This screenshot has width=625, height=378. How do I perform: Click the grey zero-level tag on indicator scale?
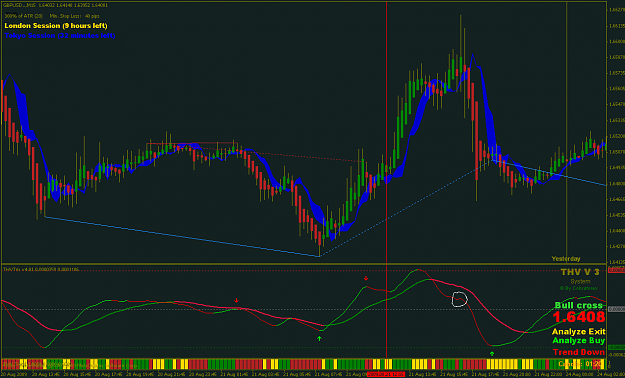click(617, 309)
